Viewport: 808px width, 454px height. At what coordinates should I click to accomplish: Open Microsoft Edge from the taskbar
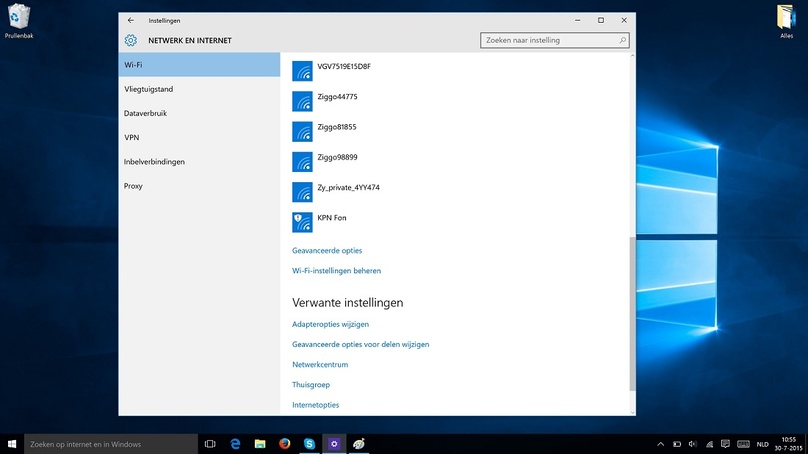click(x=235, y=444)
